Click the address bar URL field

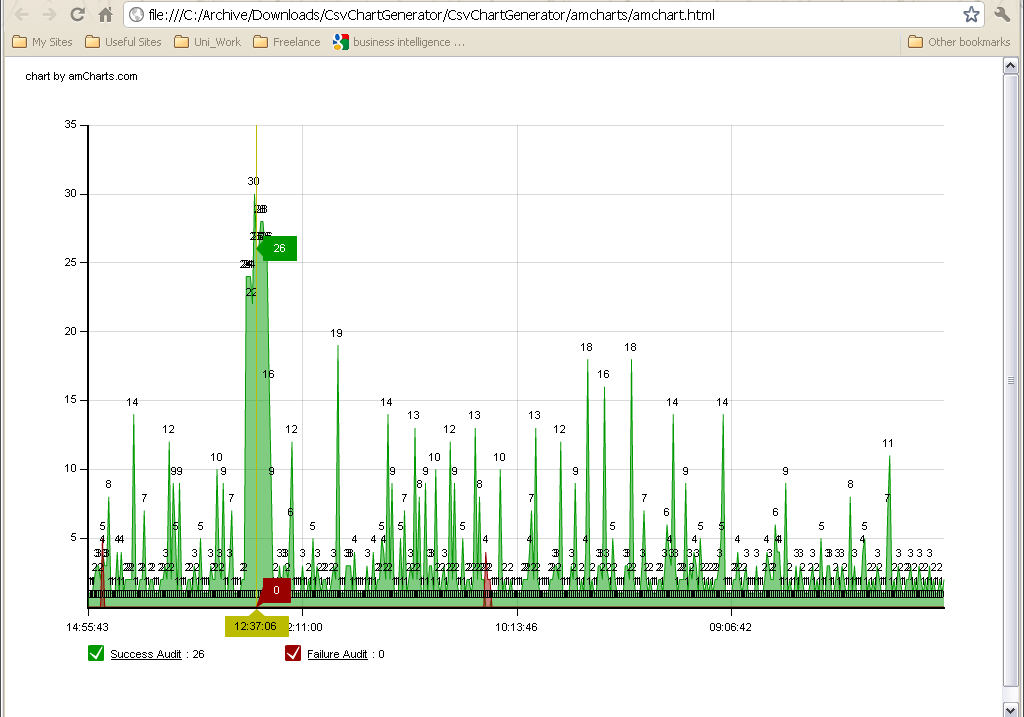540,15
